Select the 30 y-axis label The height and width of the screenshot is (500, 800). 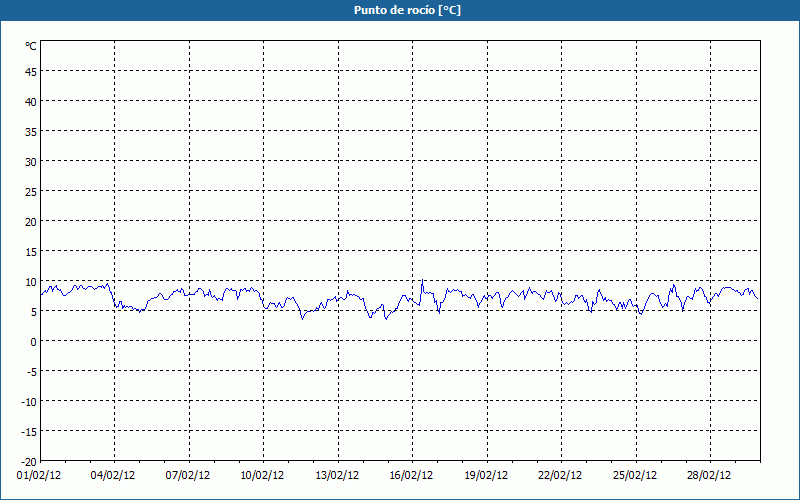click(31, 162)
